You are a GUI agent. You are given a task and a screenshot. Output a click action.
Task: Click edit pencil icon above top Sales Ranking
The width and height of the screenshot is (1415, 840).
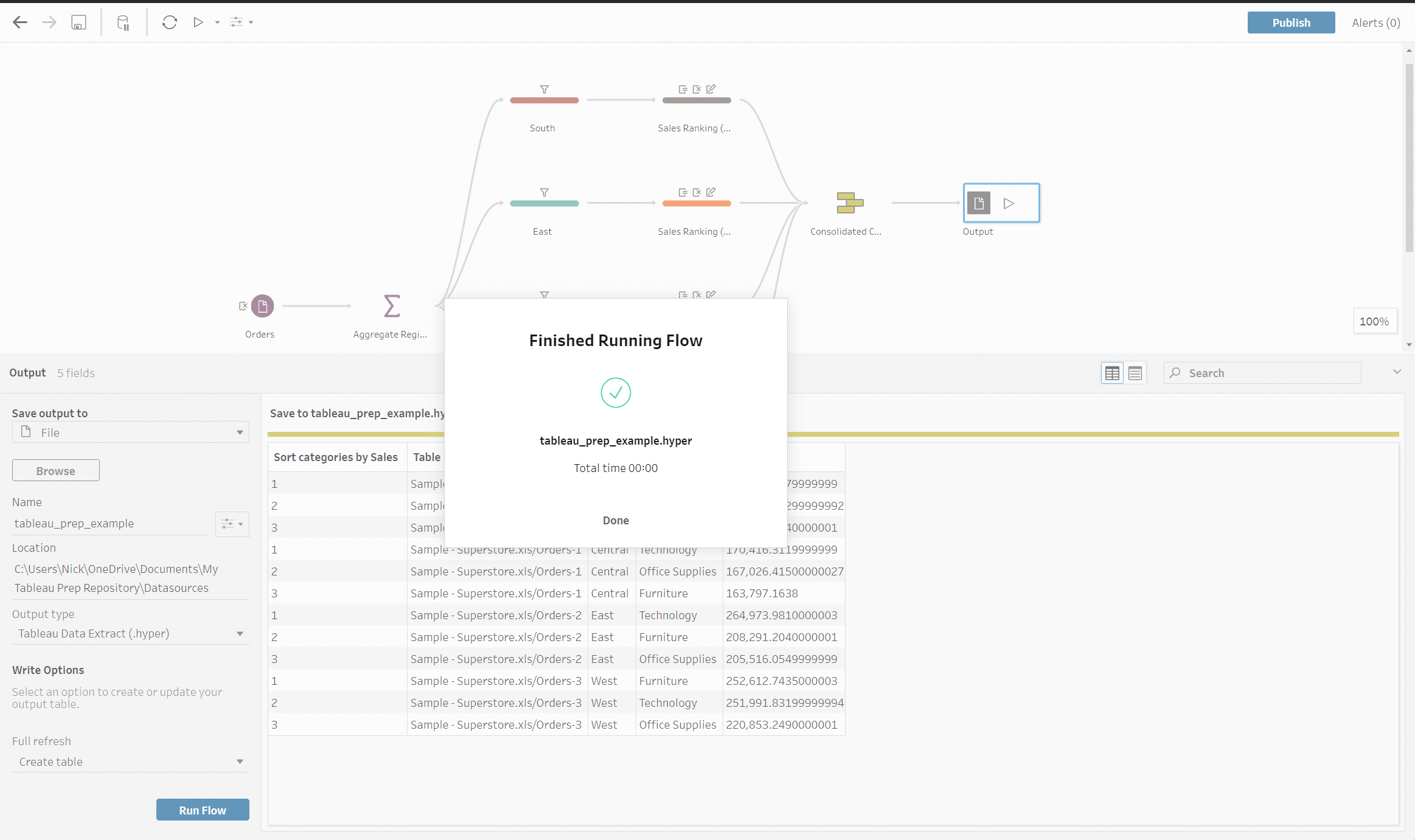(711, 89)
